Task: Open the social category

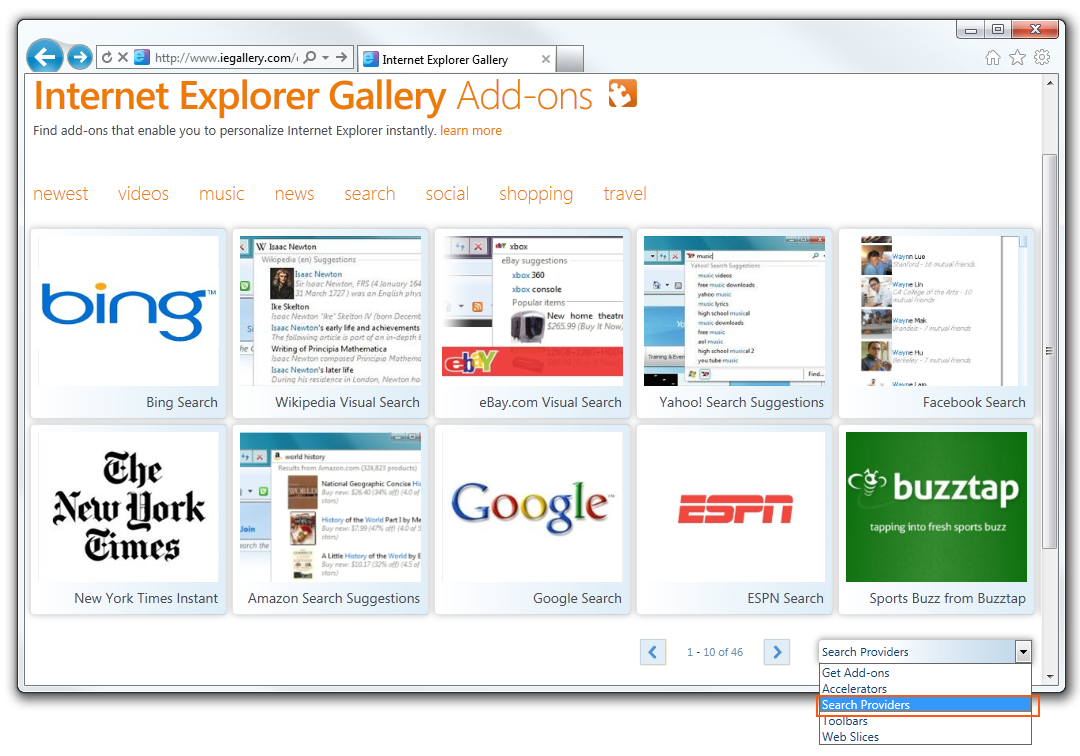Action: [447, 193]
